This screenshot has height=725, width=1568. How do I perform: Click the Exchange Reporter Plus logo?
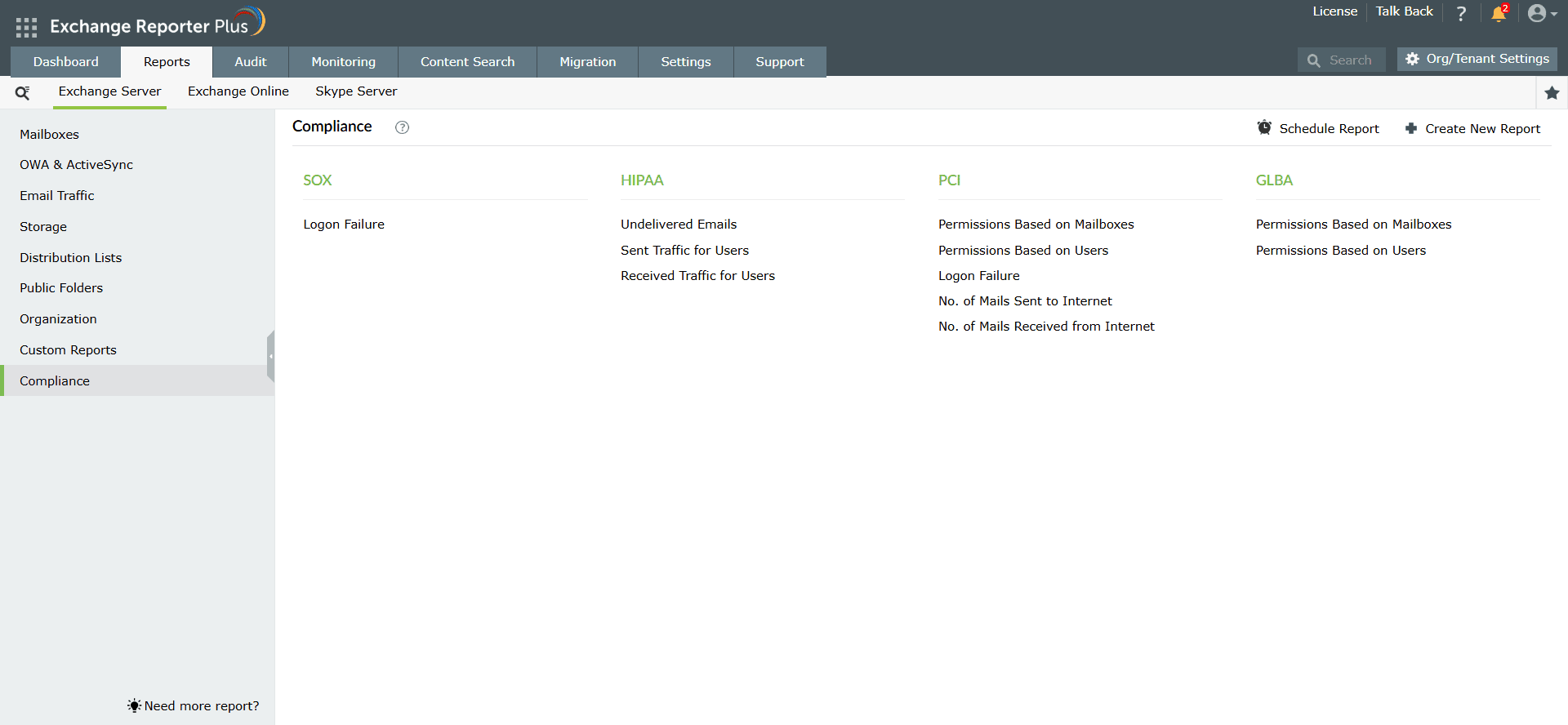click(158, 23)
